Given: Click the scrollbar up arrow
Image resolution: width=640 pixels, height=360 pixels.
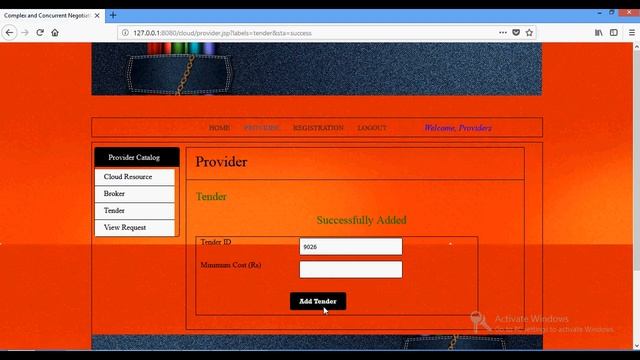Looking at the screenshot, I should (x=636, y=47).
